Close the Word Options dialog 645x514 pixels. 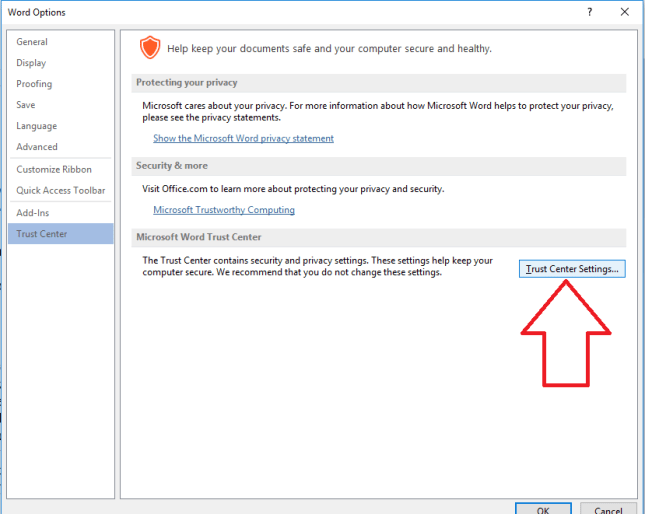pyautogui.click(x=625, y=12)
